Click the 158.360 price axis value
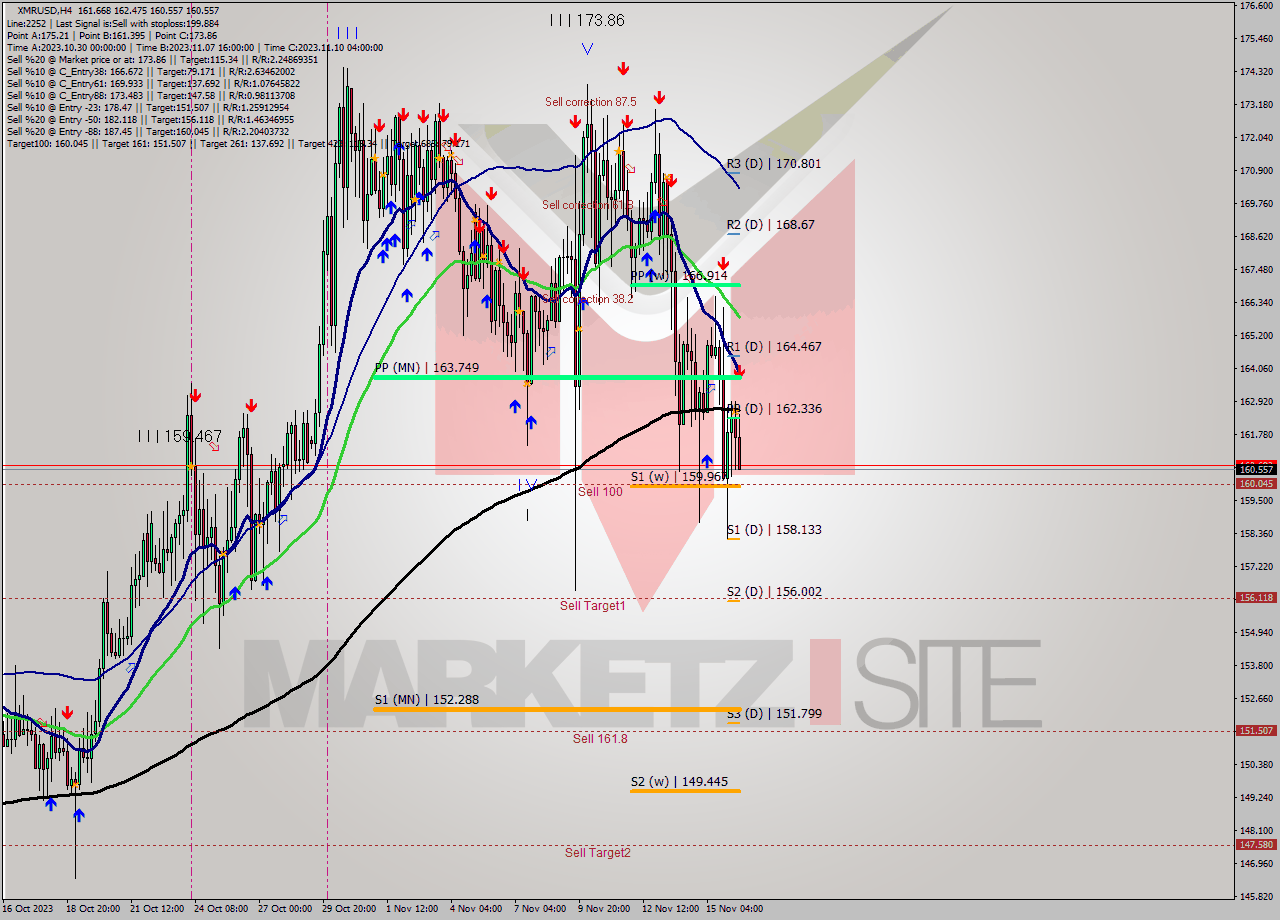Screen dimensions: 1280x920 [x=1256, y=534]
